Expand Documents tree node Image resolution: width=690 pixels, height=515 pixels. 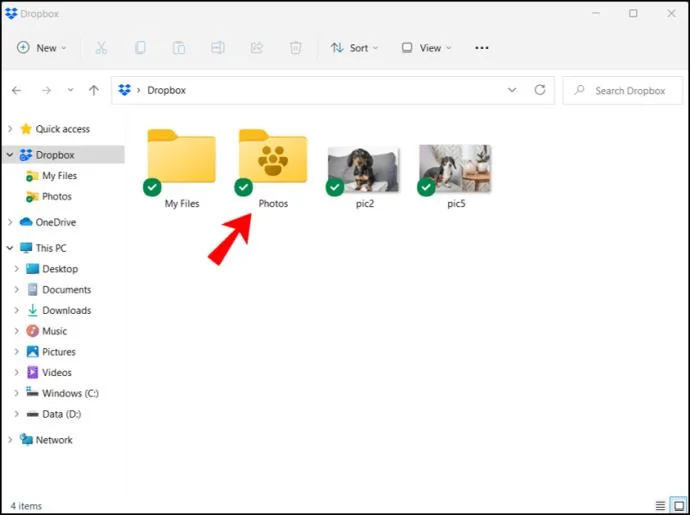coord(17,289)
